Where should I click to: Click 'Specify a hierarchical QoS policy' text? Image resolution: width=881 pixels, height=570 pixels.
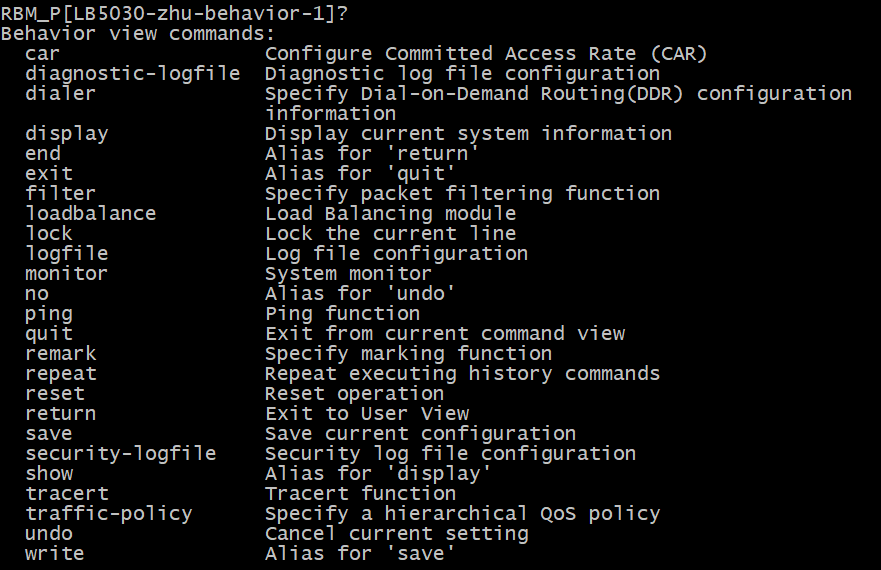click(462, 514)
